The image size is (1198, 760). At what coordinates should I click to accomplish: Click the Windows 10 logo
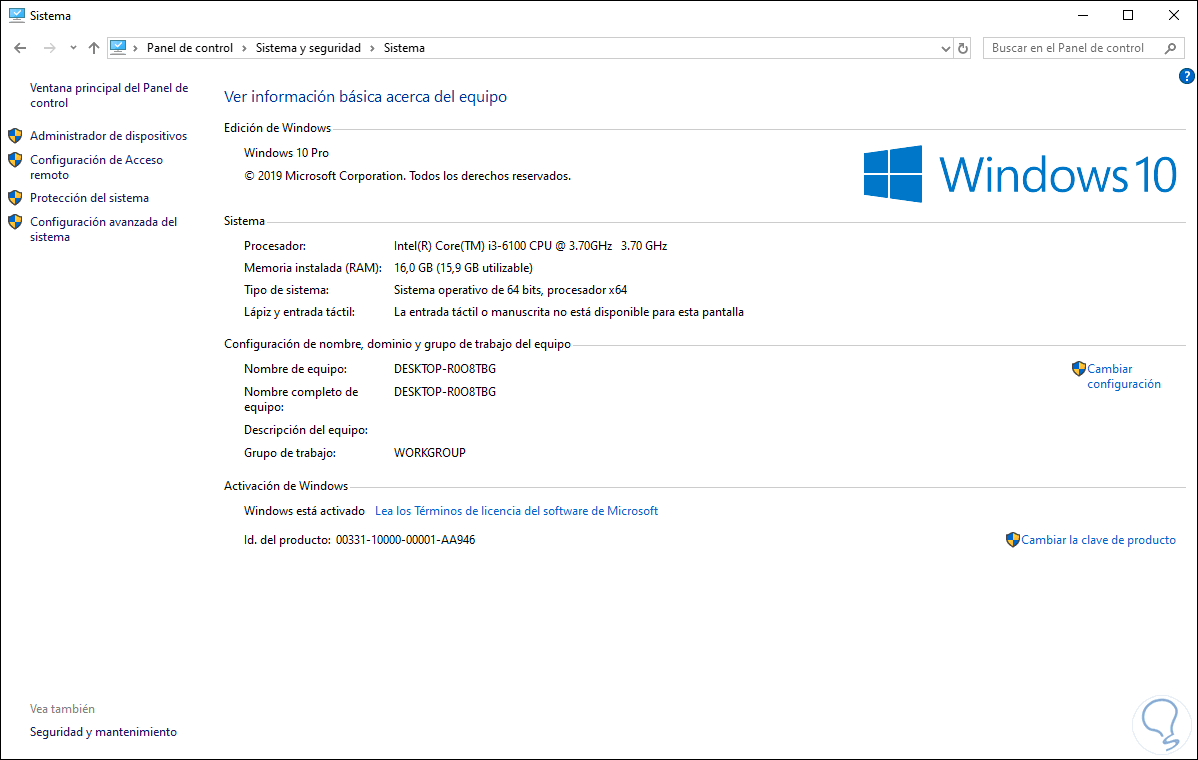coord(1020,174)
